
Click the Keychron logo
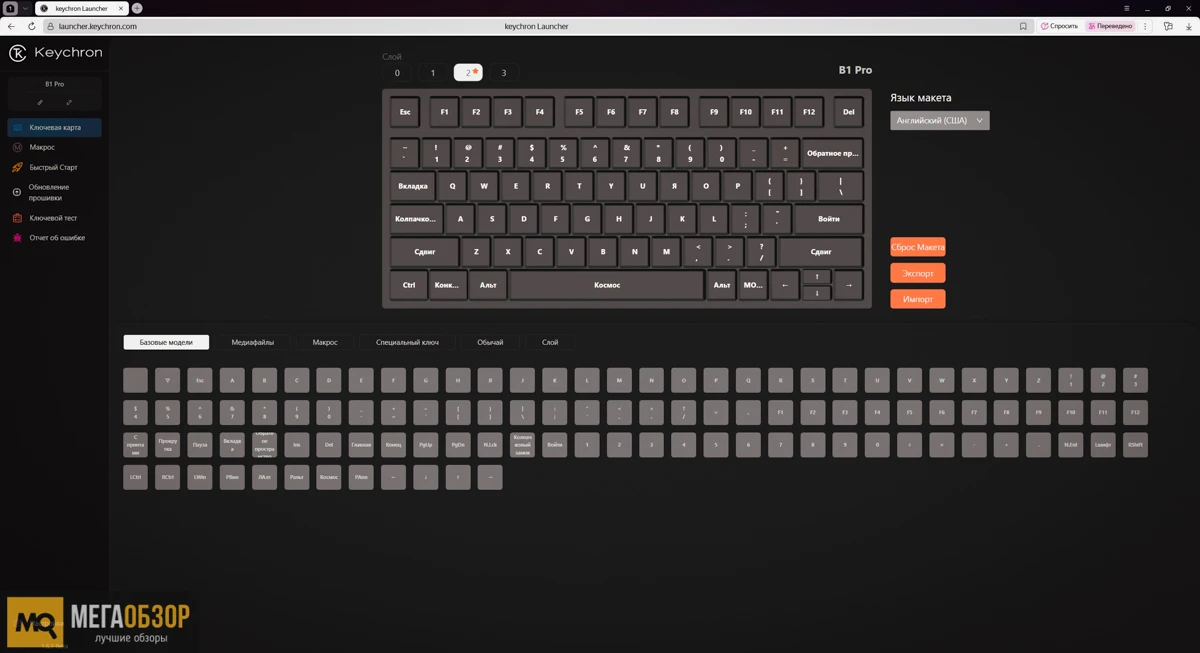point(55,52)
